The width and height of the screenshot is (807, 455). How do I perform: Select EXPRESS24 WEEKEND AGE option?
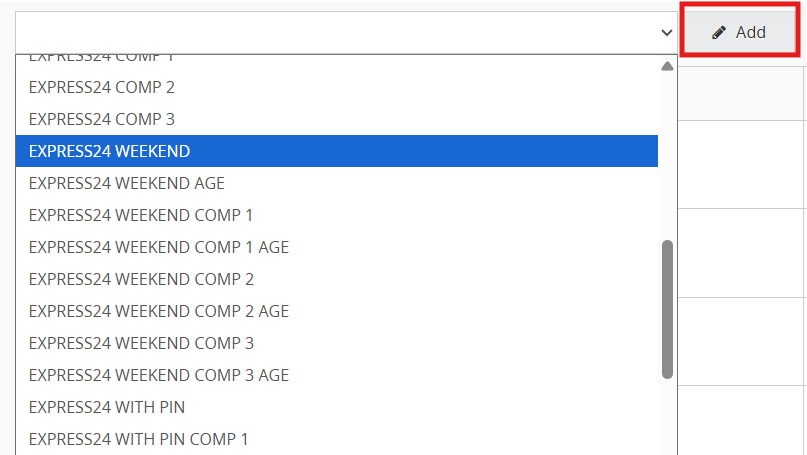coord(127,183)
